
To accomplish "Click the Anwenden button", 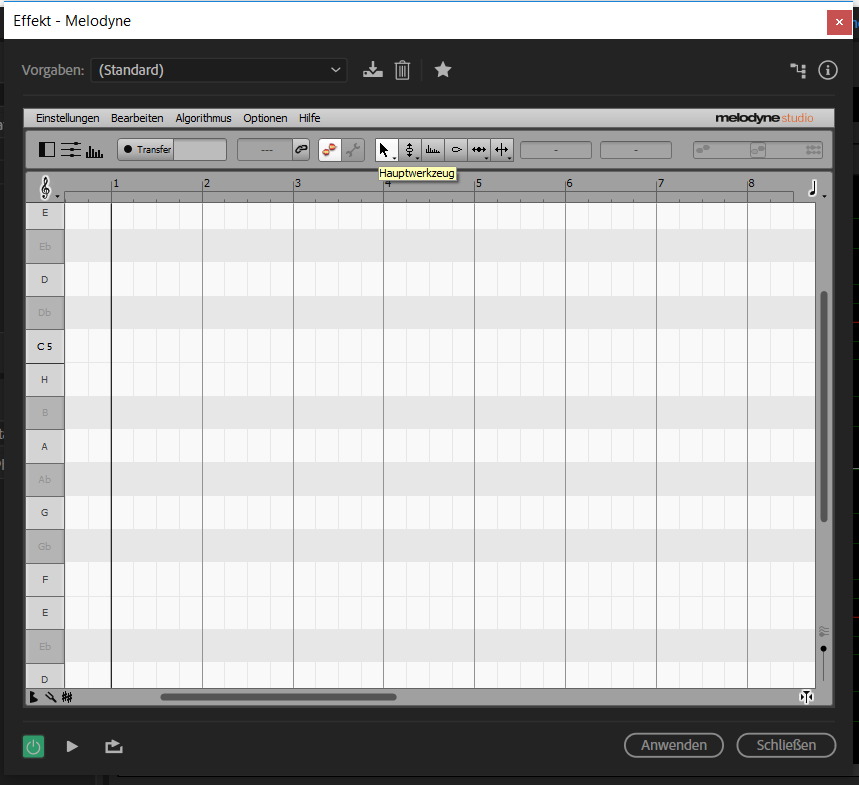I will click(674, 745).
